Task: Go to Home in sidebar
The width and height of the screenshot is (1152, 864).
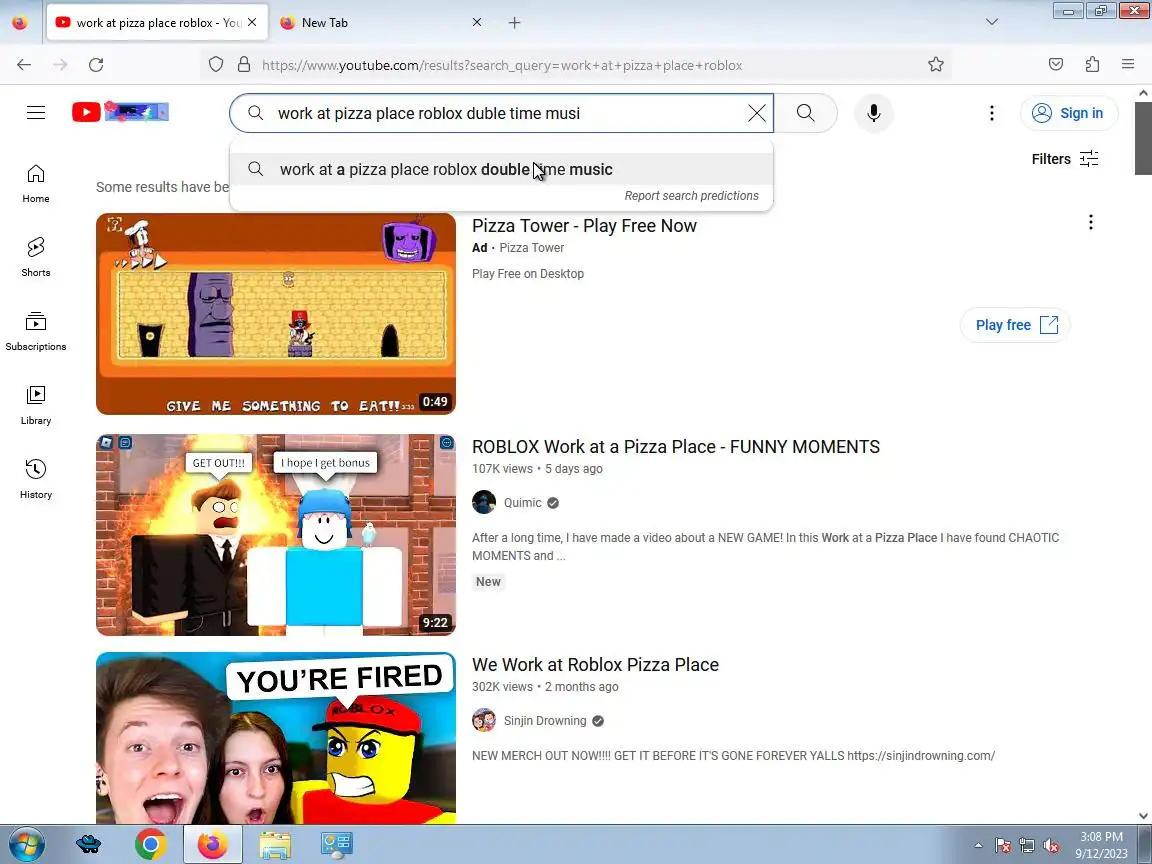Action: 36,184
